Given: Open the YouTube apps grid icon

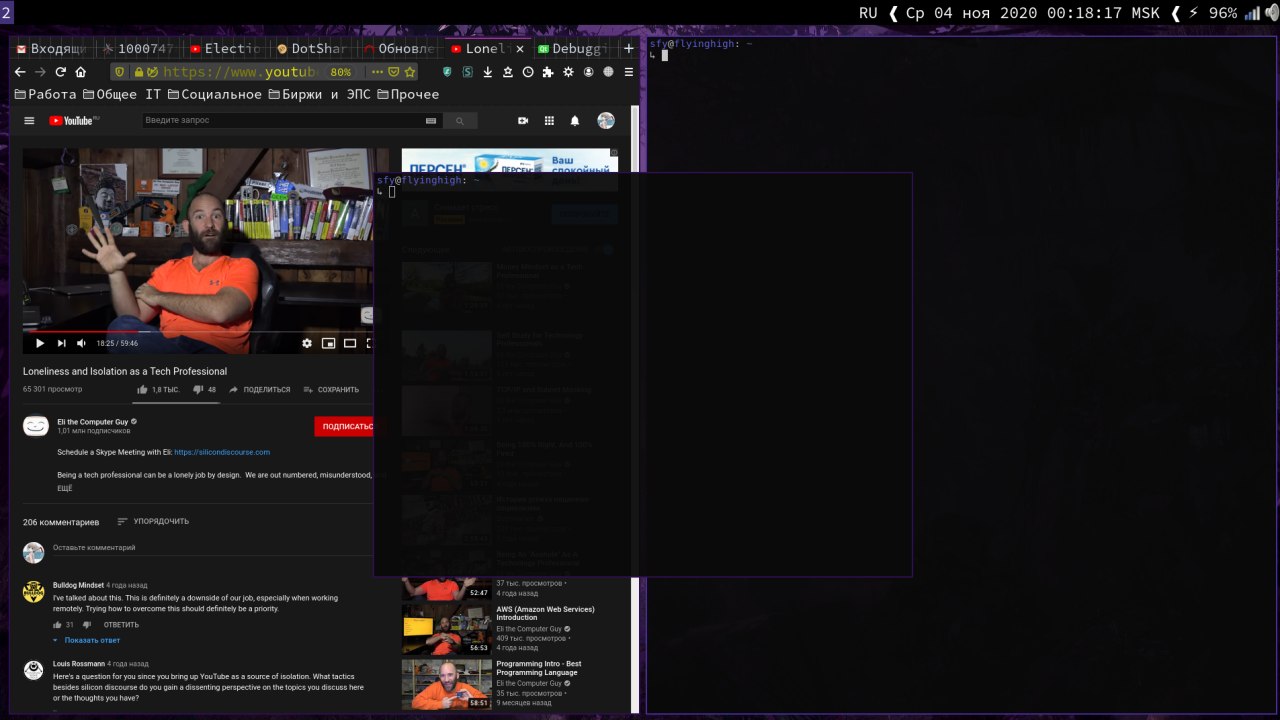Looking at the screenshot, I should 549,120.
